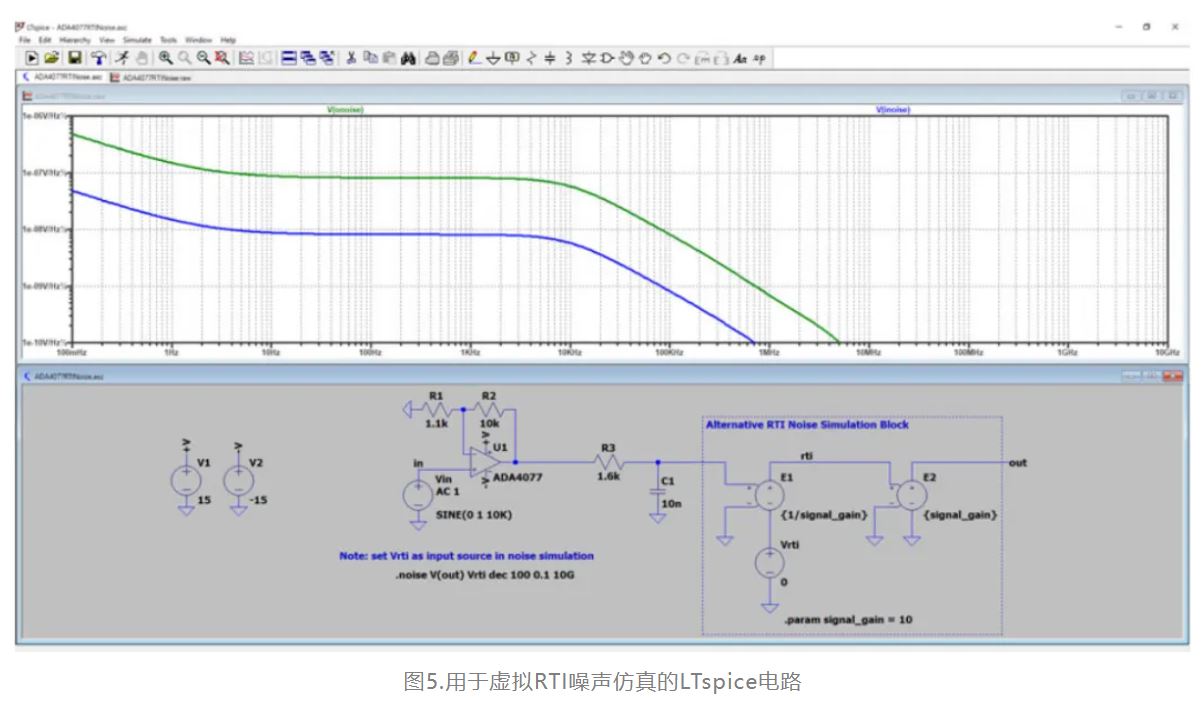This screenshot has width=1204, height=701.
Task: Click the Find binoculars icon
Action: coord(408,58)
